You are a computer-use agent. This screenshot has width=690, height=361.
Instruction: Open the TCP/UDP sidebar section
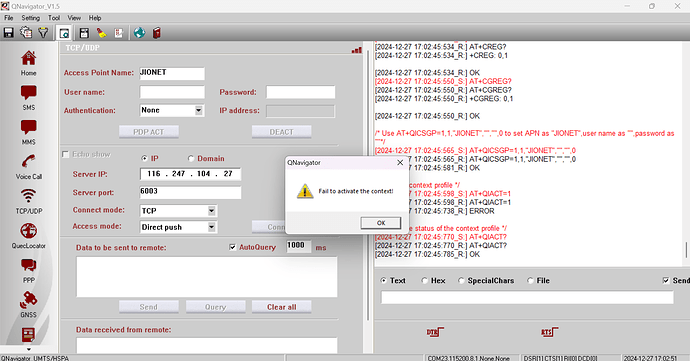coord(29,202)
